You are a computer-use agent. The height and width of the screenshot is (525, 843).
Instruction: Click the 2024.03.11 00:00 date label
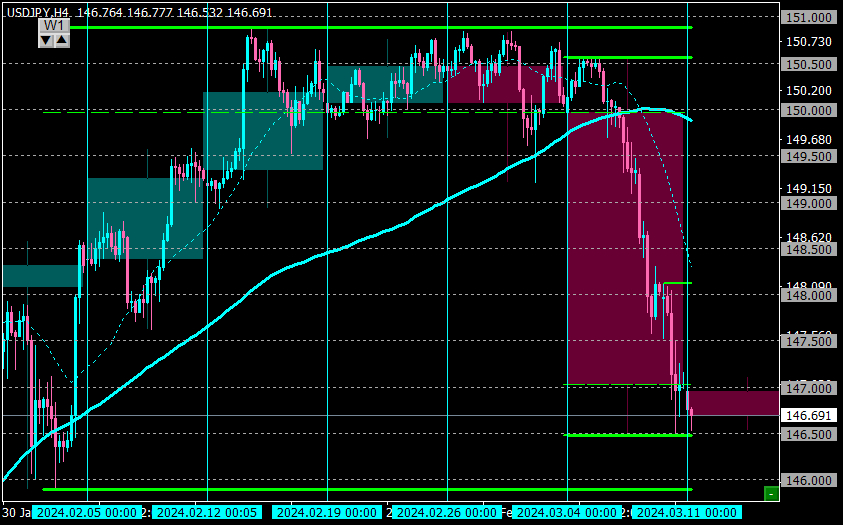[x=687, y=513]
